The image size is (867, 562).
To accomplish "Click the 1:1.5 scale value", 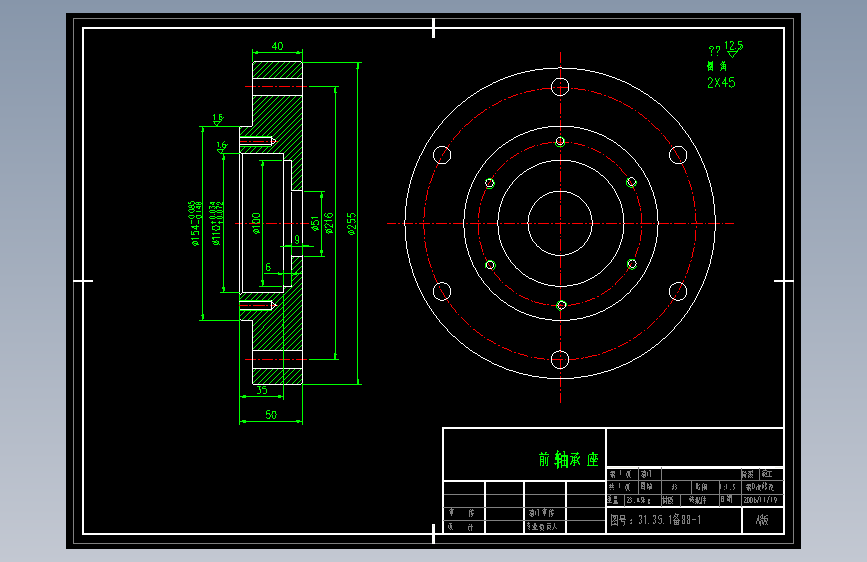I will click(x=729, y=487).
